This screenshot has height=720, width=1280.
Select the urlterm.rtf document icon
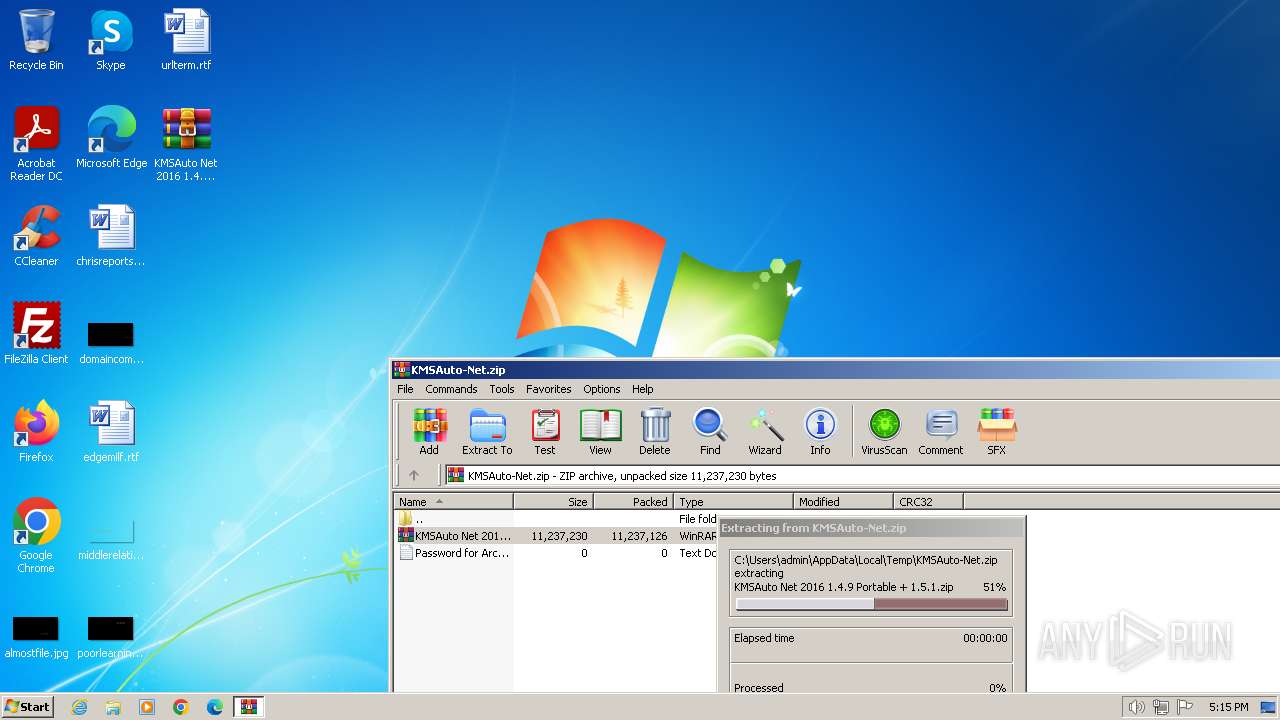click(186, 41)
